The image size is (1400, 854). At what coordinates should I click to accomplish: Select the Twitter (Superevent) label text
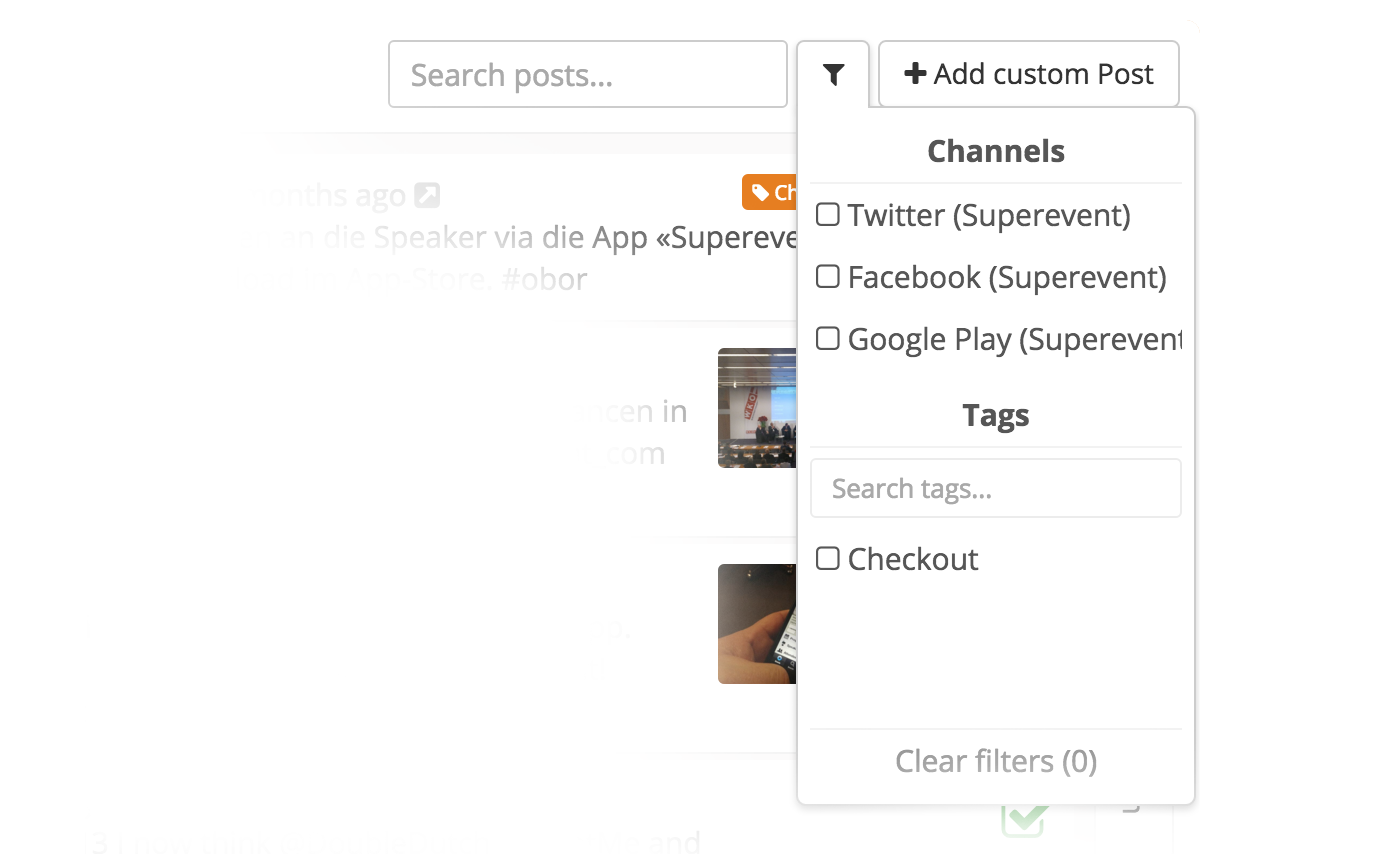coord(989,215)
